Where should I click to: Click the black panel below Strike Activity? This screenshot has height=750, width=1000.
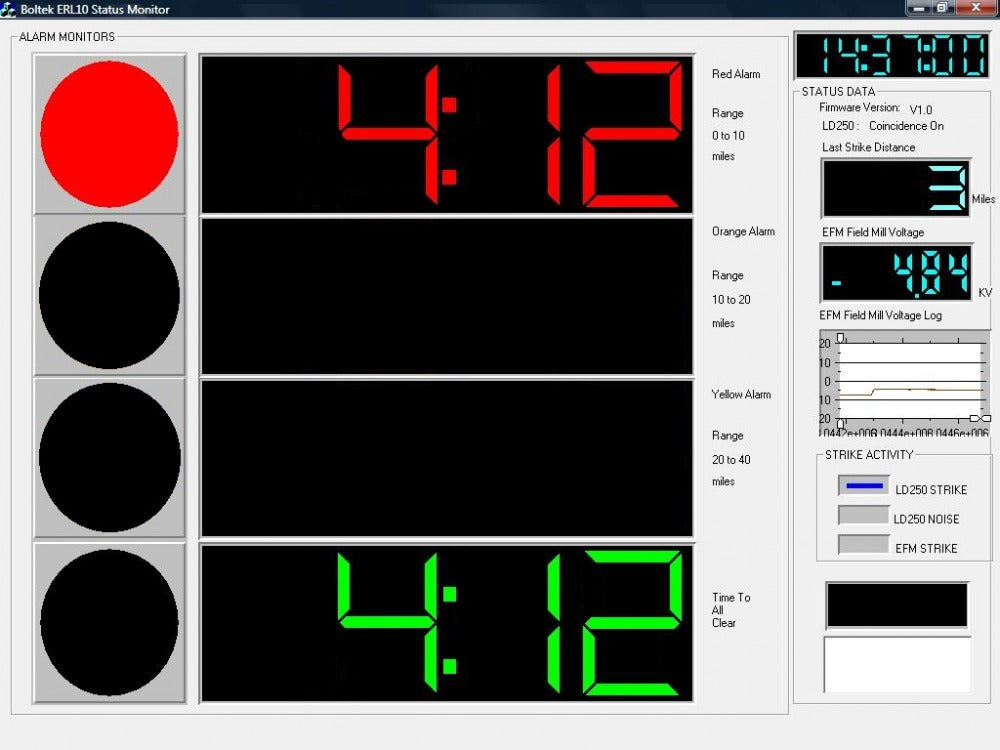point(897,605)
